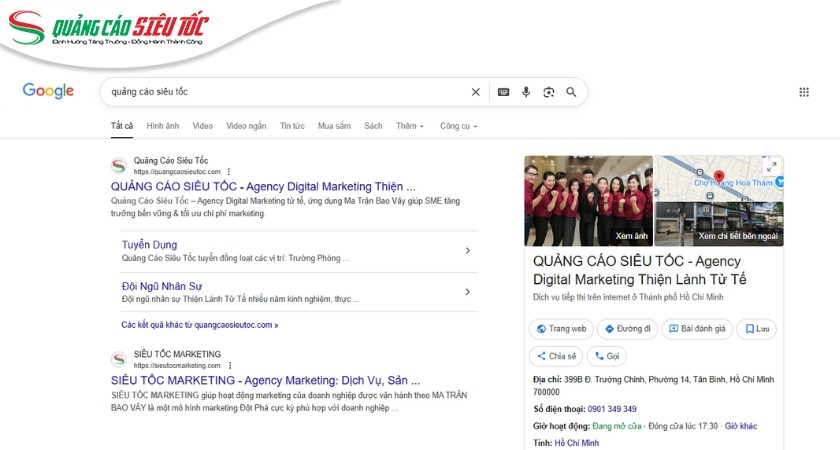This screenshot has width=840, height=450.
Task: Open phone number 0901 349 349 link
Action: 612,408
